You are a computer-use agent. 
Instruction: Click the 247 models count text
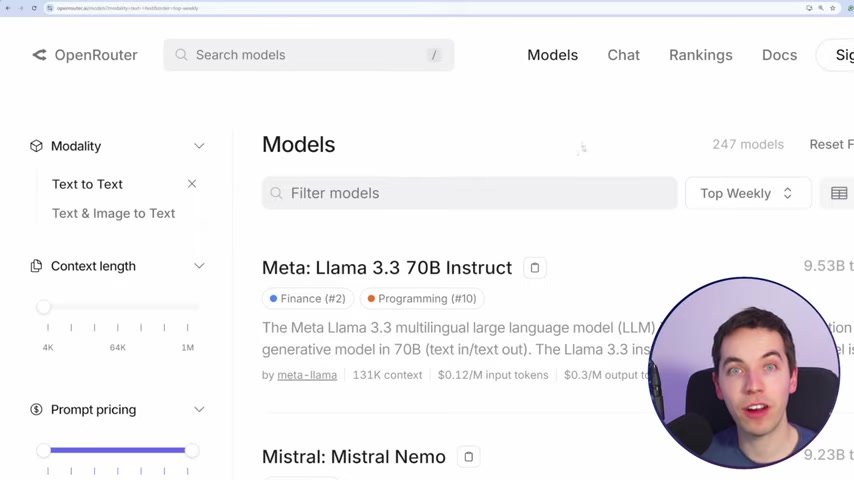[x=748, y=144]
